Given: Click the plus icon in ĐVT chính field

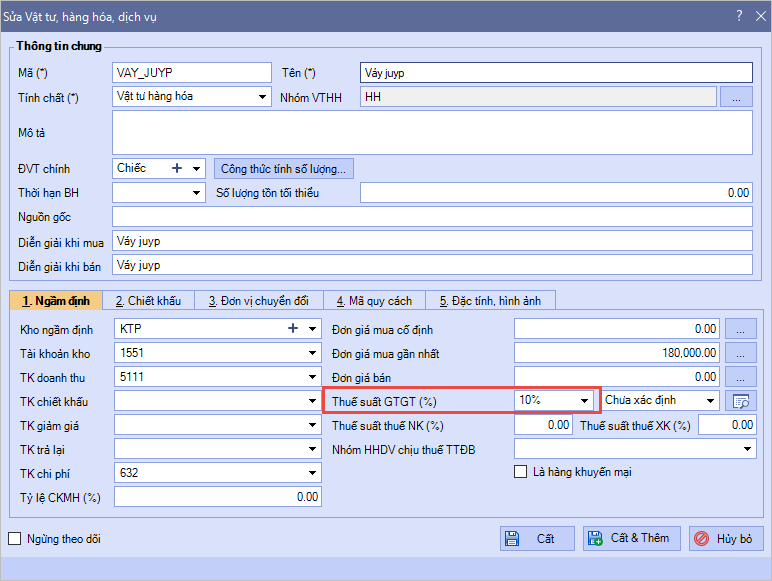Looking at the screenshot, I should click(177, 169).
